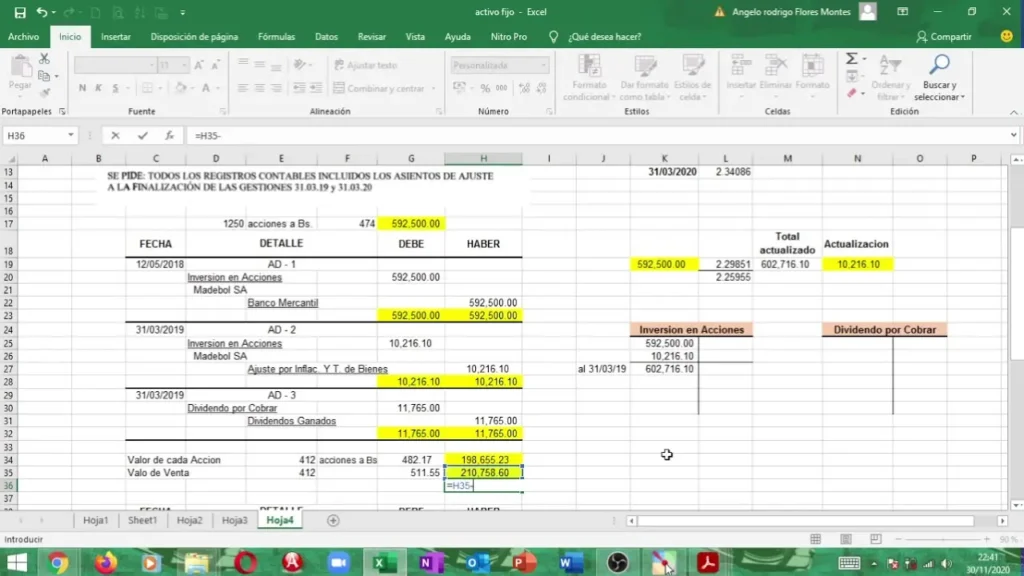Click Dar formato como tabla icon
Image resolution: width=1024 pixels, height=576 pixels.
coord(645,65)
